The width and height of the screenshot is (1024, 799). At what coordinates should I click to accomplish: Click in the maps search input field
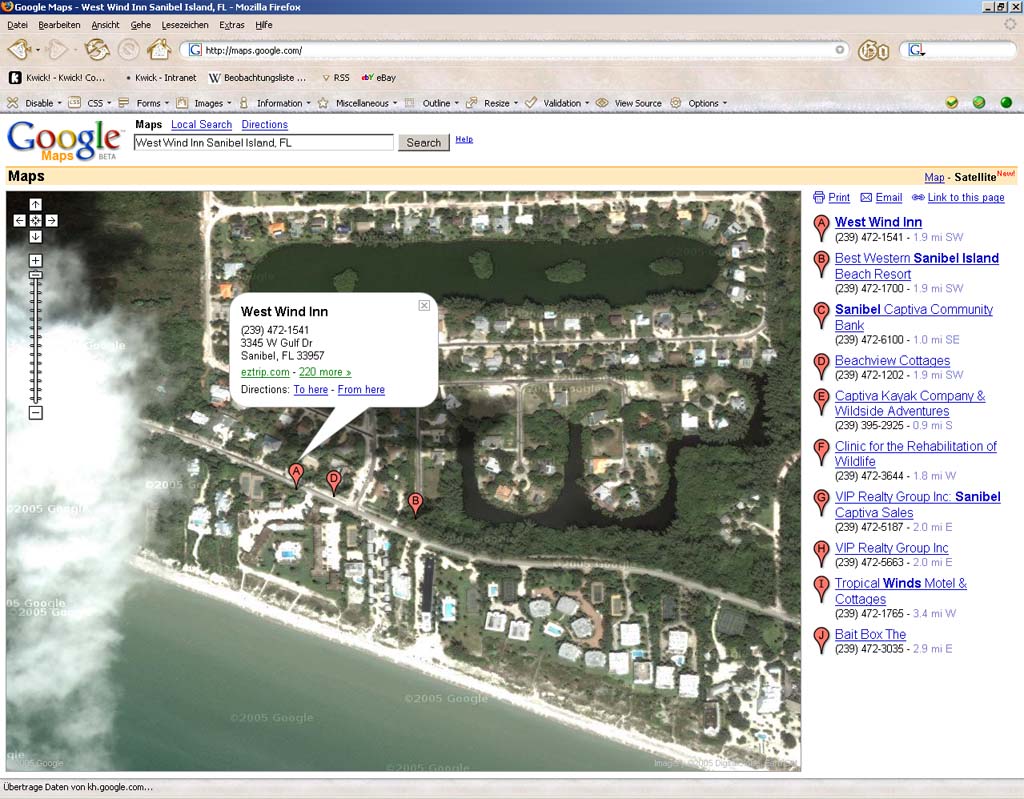(x=264, y=142)
